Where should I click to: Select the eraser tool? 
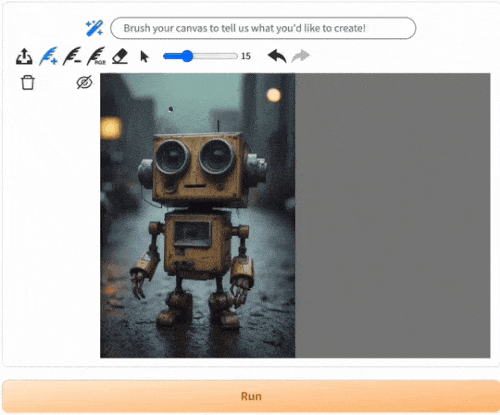120,56
